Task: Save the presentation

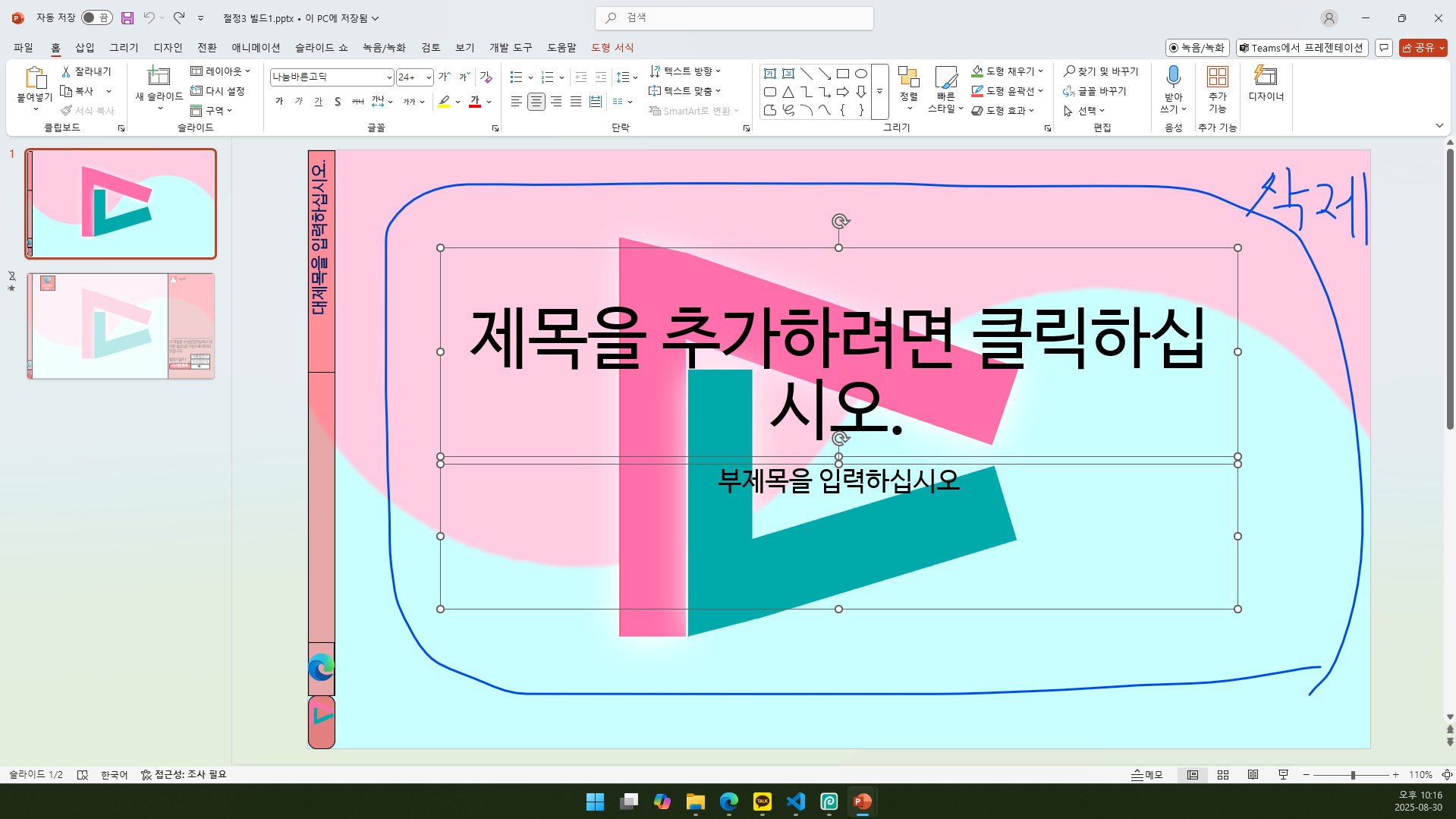Action: (x=127, y=17)
